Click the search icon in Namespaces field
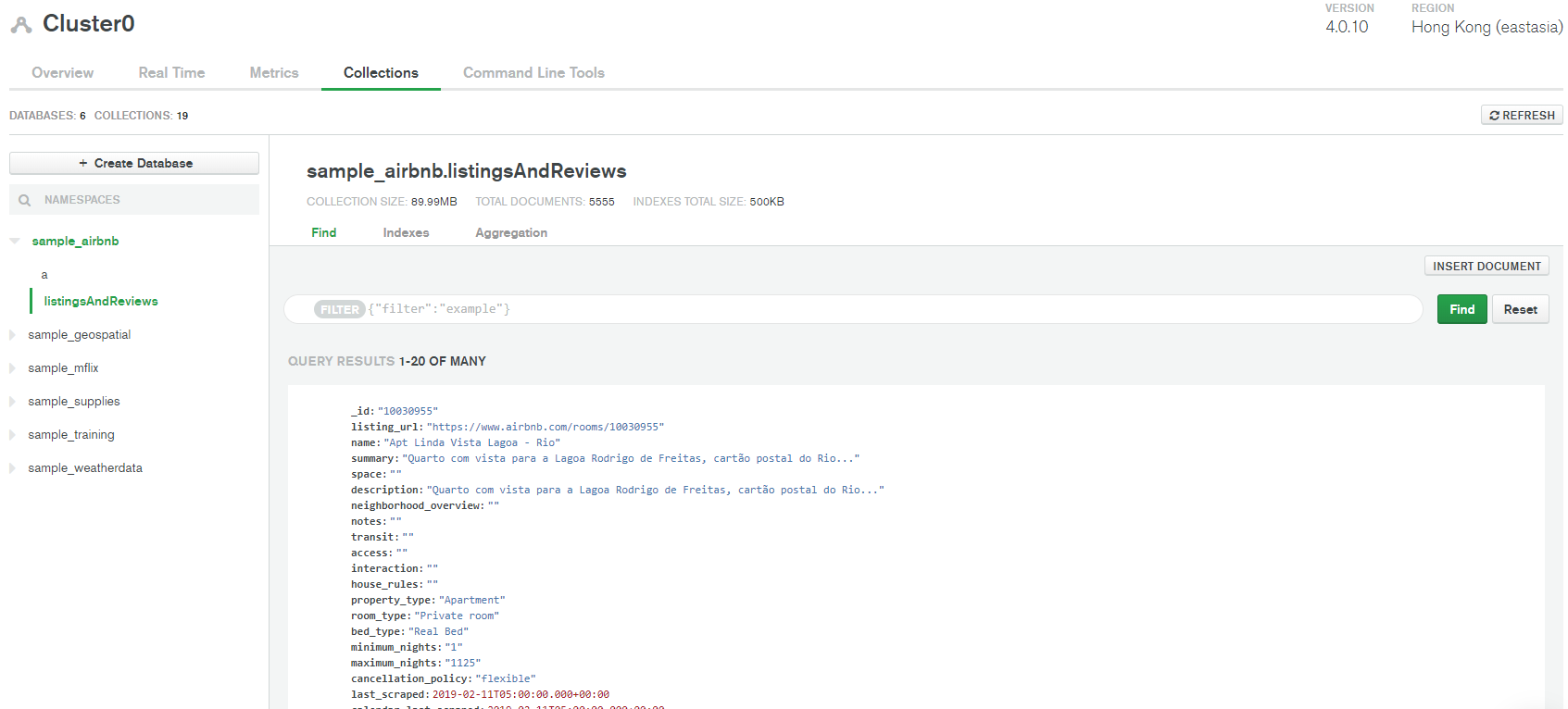1568x709 pixels. pos(25,200)
